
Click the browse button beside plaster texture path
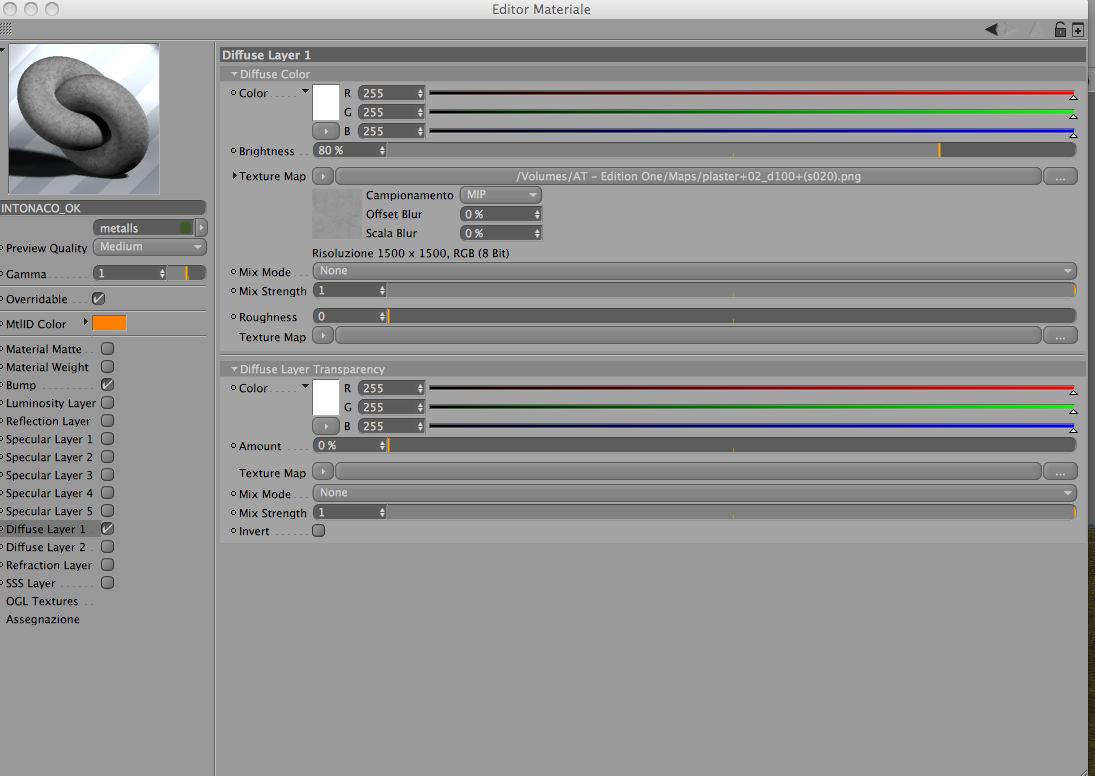point(1060,177)
